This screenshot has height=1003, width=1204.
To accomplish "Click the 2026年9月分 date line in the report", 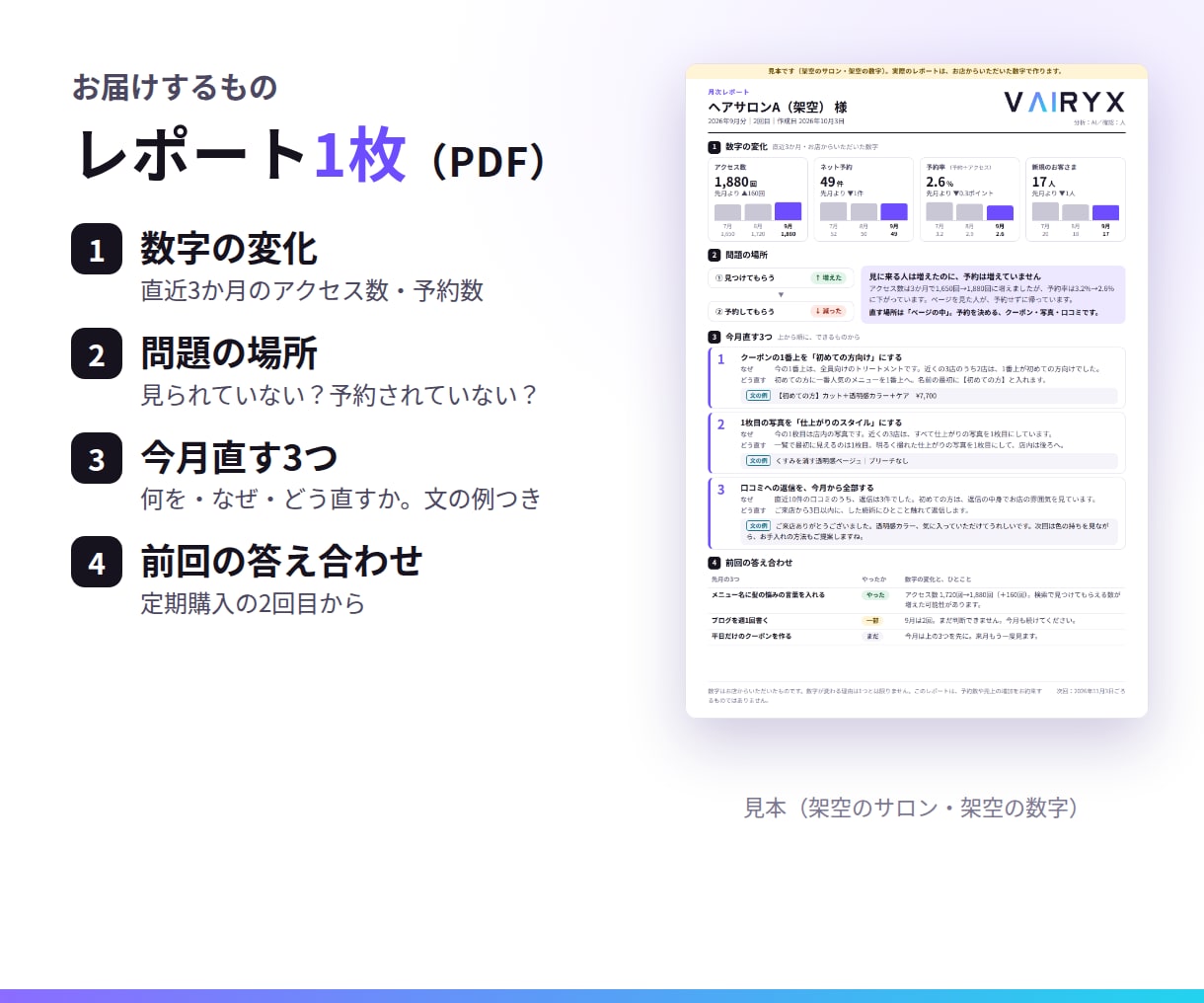I will tap(777, 121).
